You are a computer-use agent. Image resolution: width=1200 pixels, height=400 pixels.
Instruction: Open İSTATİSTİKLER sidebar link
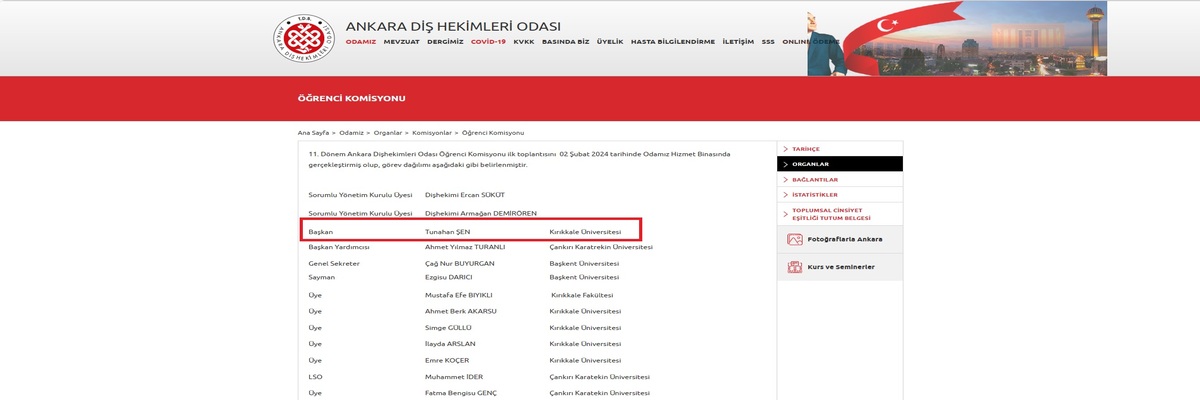pos(815,195)
